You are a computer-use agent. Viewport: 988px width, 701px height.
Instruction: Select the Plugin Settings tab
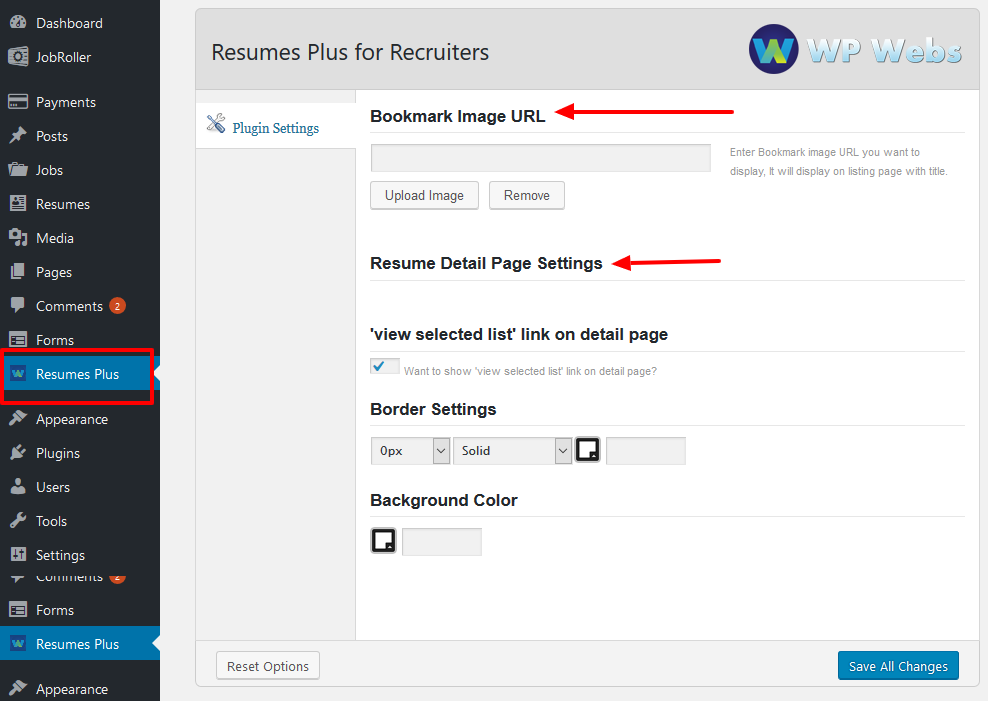(x=276, y=126)
